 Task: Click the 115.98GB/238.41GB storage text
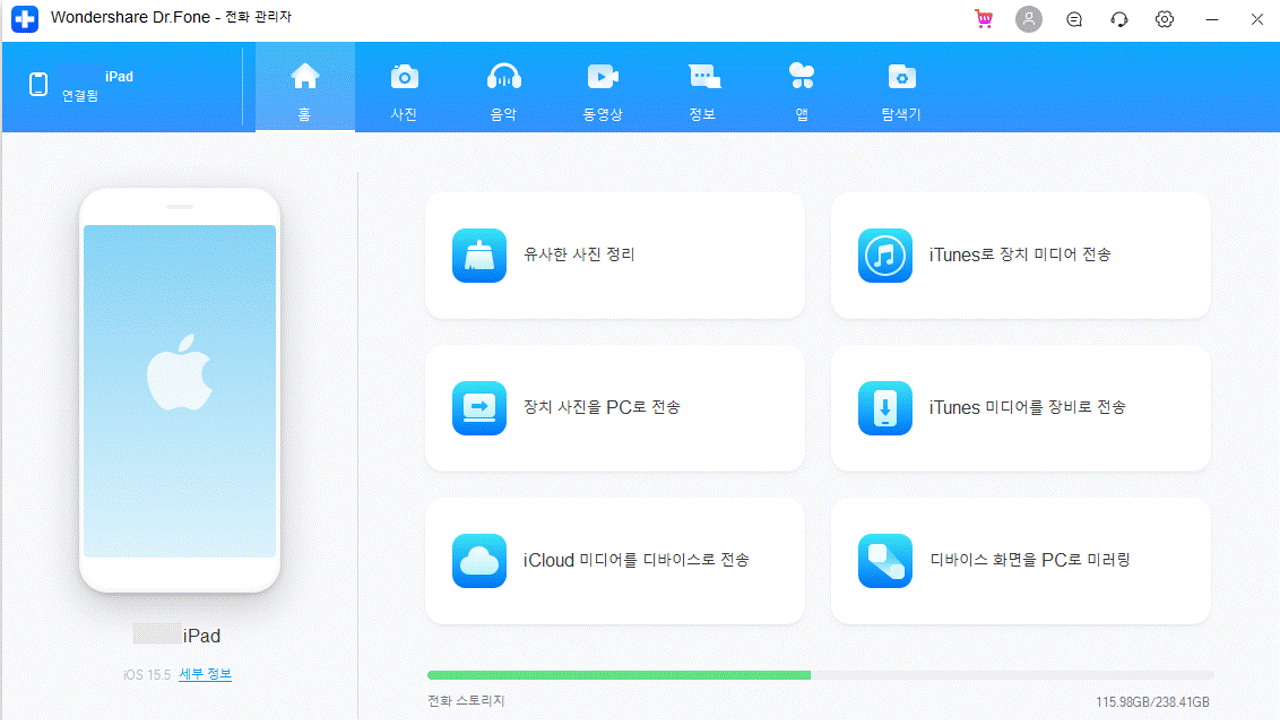(x=1152, y=703)
